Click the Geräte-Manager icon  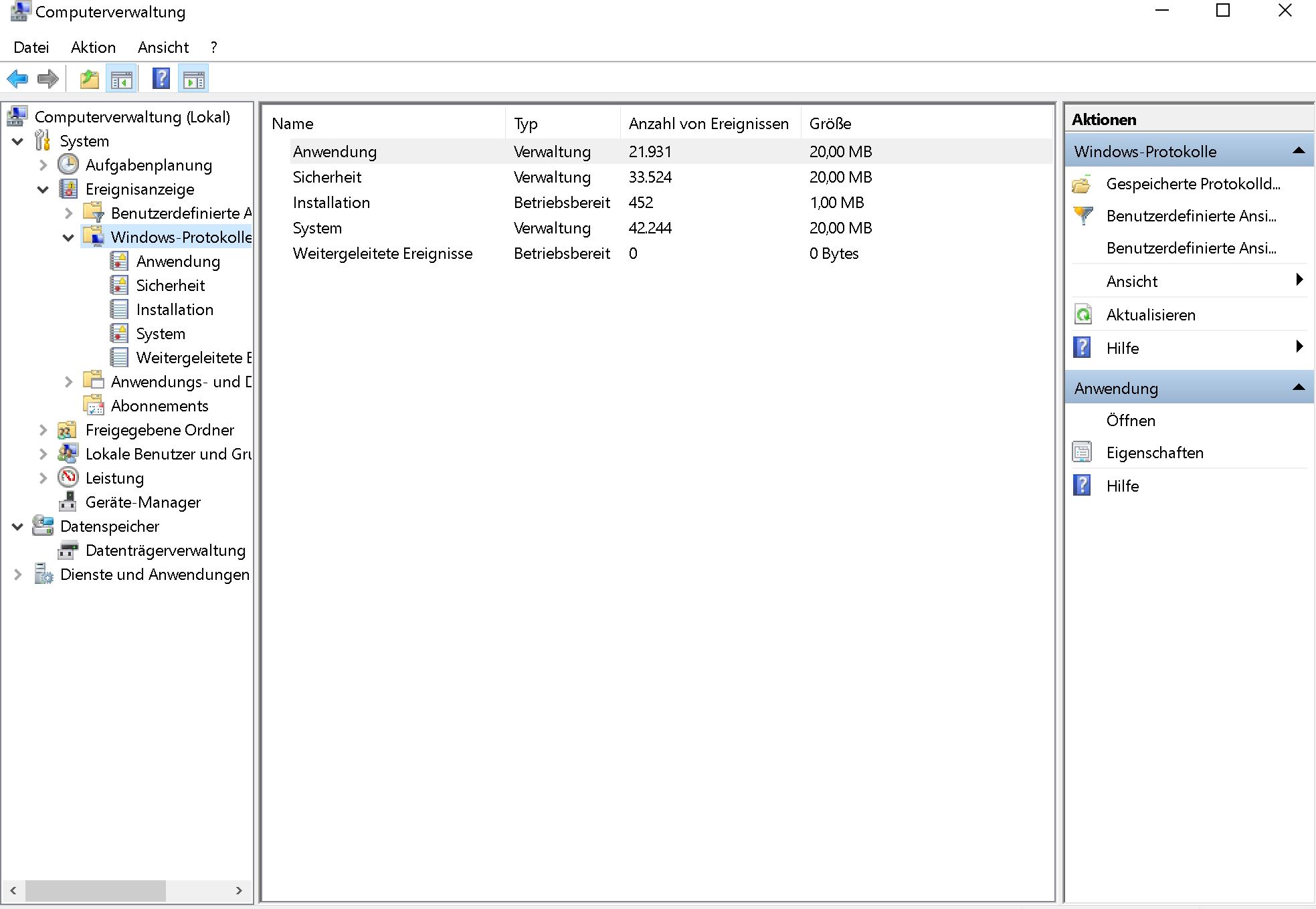pyautogui.click(x=68, y=502)
